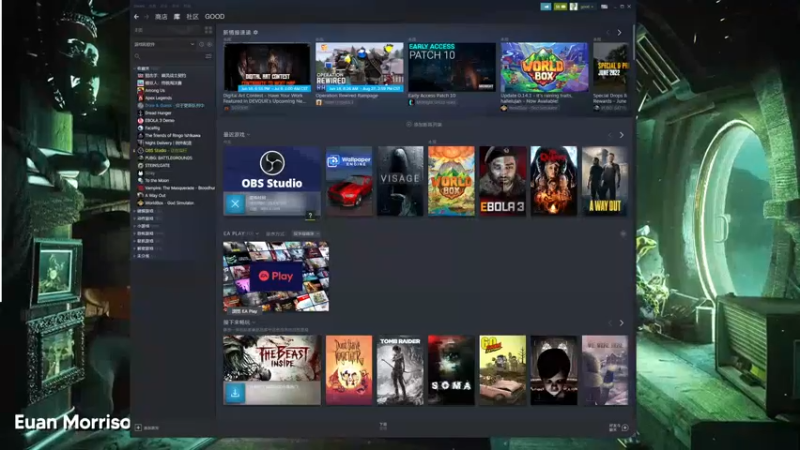Image resolution: width=800 pixels, height=450 pixels.
Task: Open the user avatar in title bar
Action: click(573, 7)
